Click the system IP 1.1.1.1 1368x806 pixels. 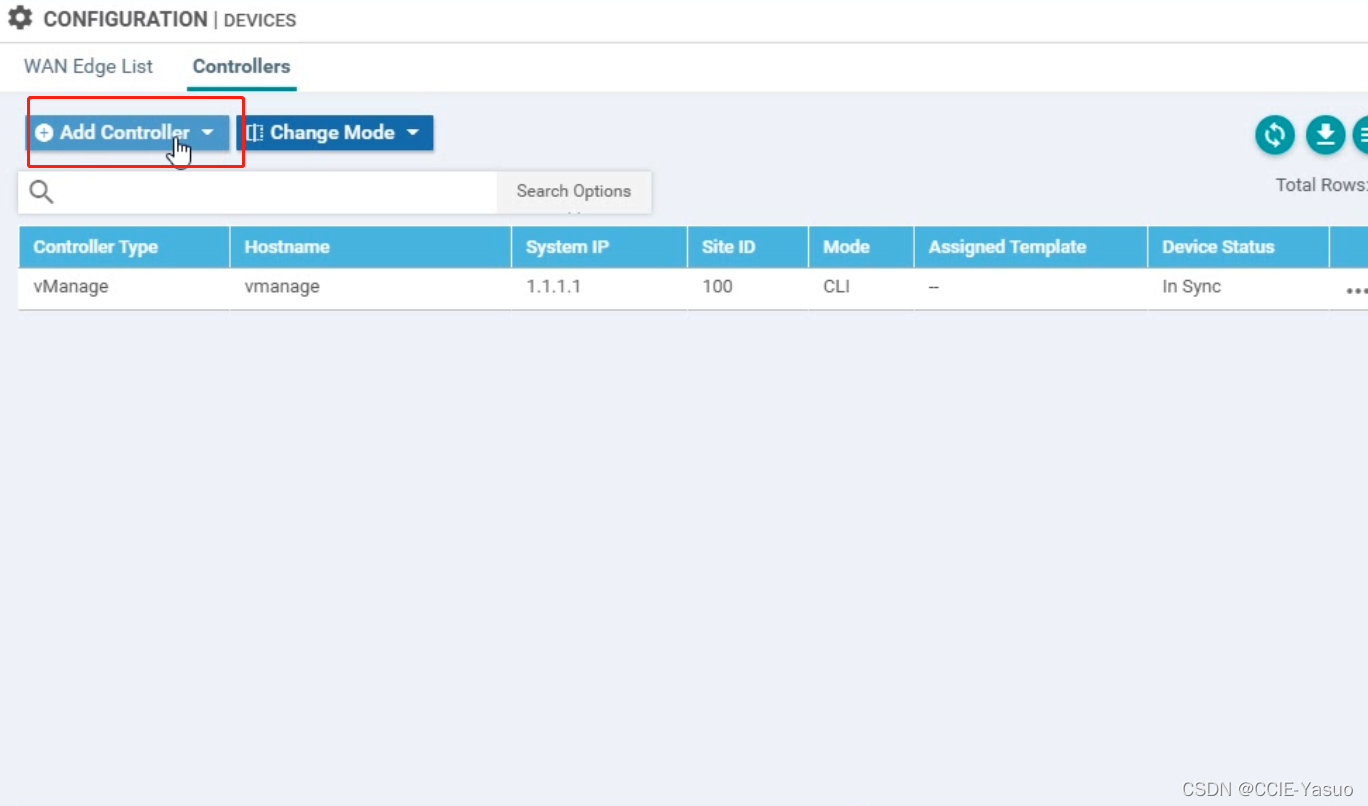(x=553, y=287)
